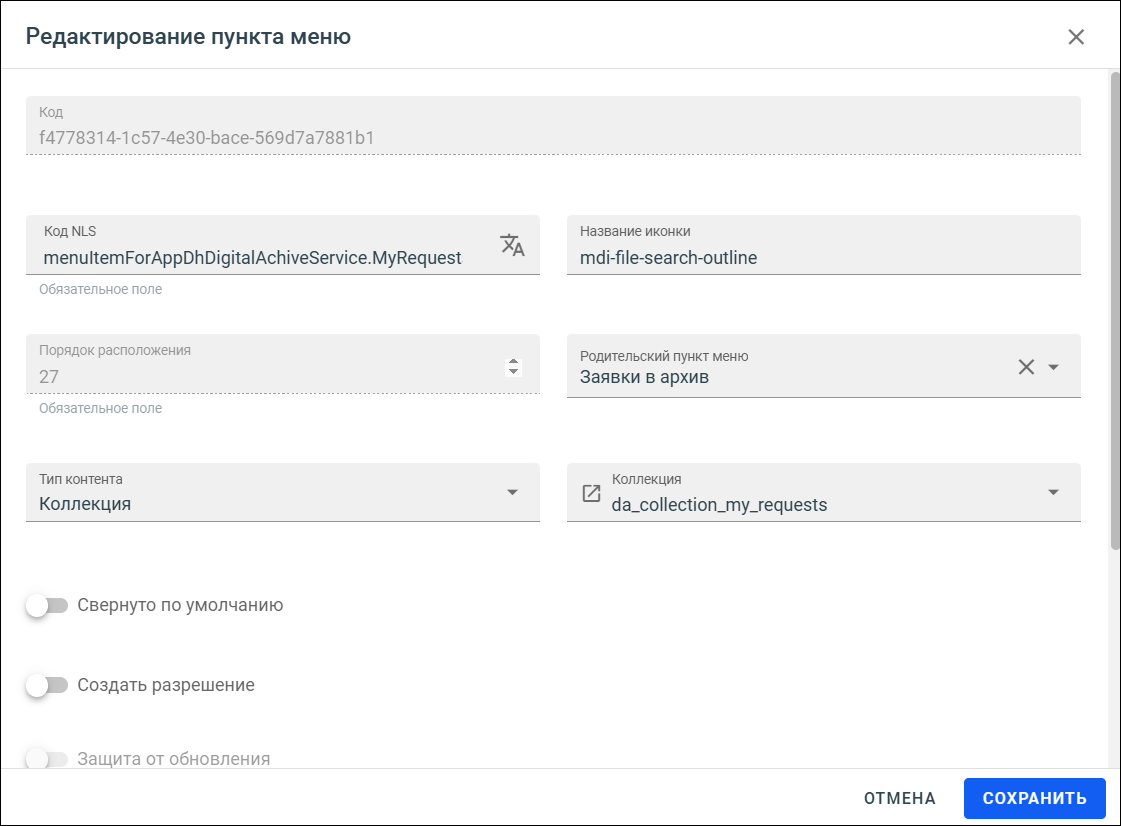This screenshot has width=1121, height=826.
Task: Edit the Название иконки field
Action: (824, 245)
